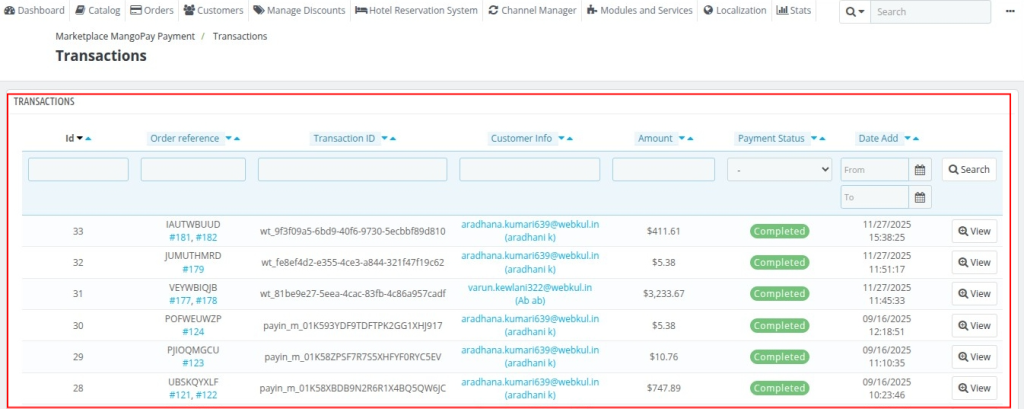Viewport: 1024px width, 409px height.
Task: Open varun.kewlani322@webkul.in customer link
Action: coord(530,287)
